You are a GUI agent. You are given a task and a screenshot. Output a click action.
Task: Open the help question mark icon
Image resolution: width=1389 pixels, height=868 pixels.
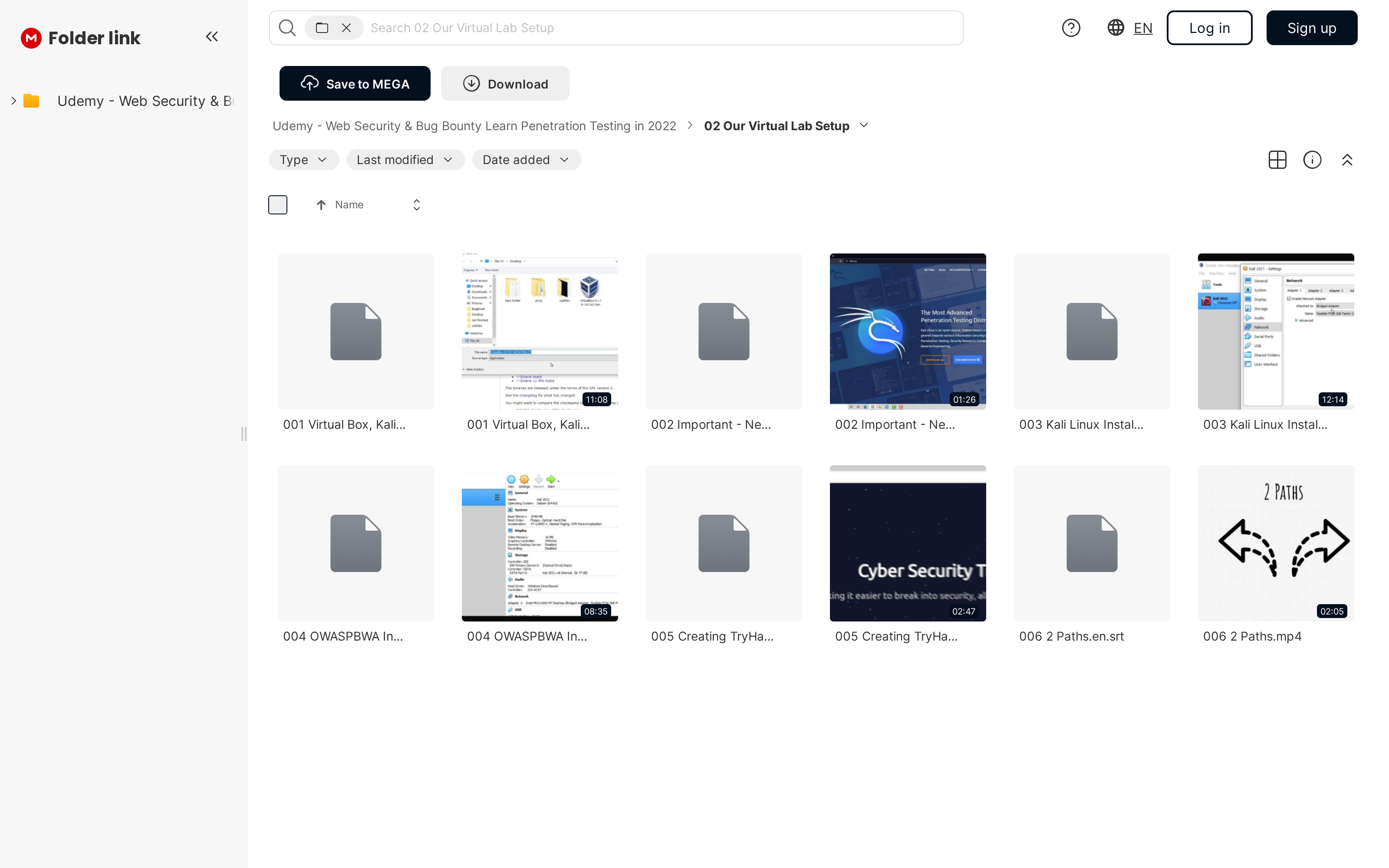coord(1071,27)
